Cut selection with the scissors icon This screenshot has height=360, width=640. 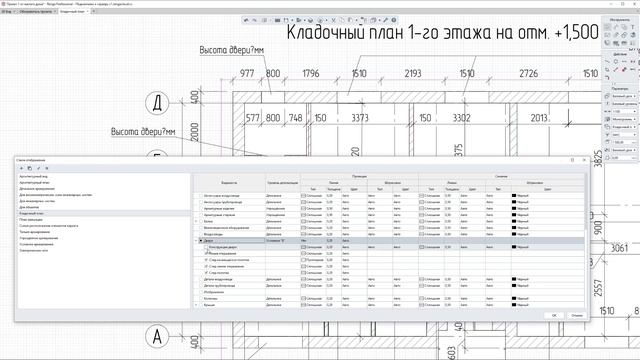pyautogui.click(x=333, y=20)
